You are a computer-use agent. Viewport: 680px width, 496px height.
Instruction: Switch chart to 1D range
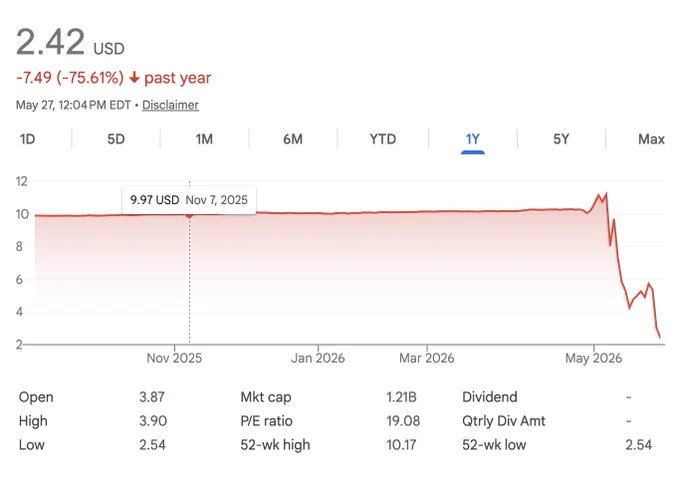(x=27, y=139)
